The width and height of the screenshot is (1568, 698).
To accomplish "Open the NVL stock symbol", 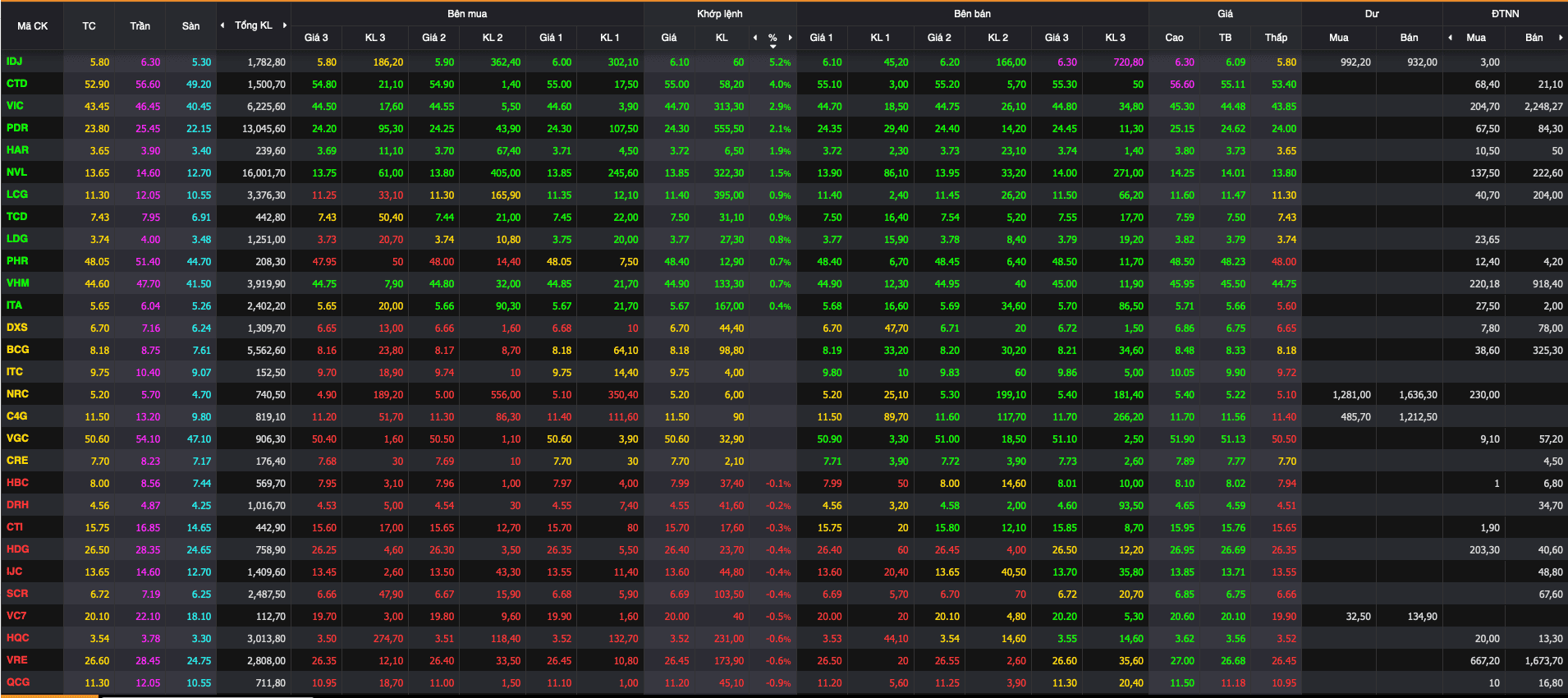I will [x=16, y=172].
